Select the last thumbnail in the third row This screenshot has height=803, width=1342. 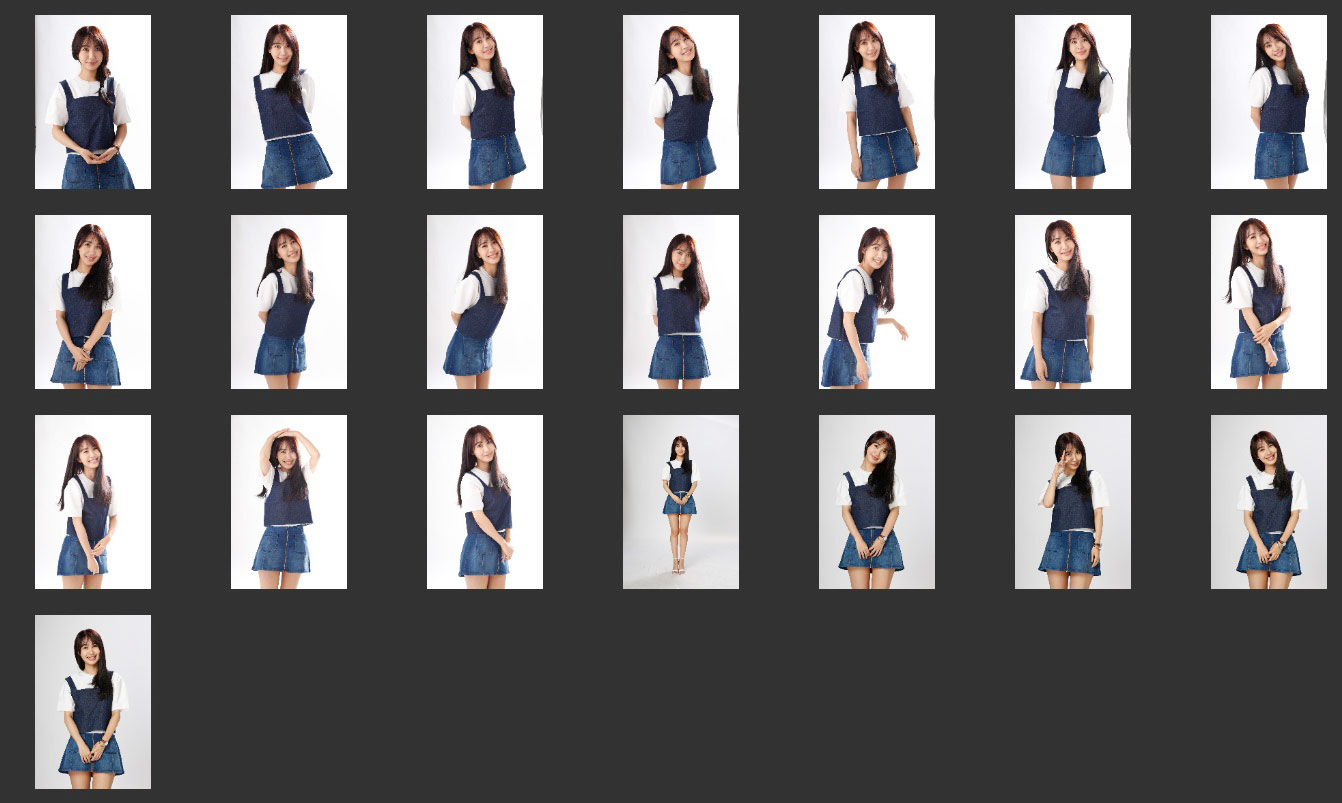(x=1269, y=502)
